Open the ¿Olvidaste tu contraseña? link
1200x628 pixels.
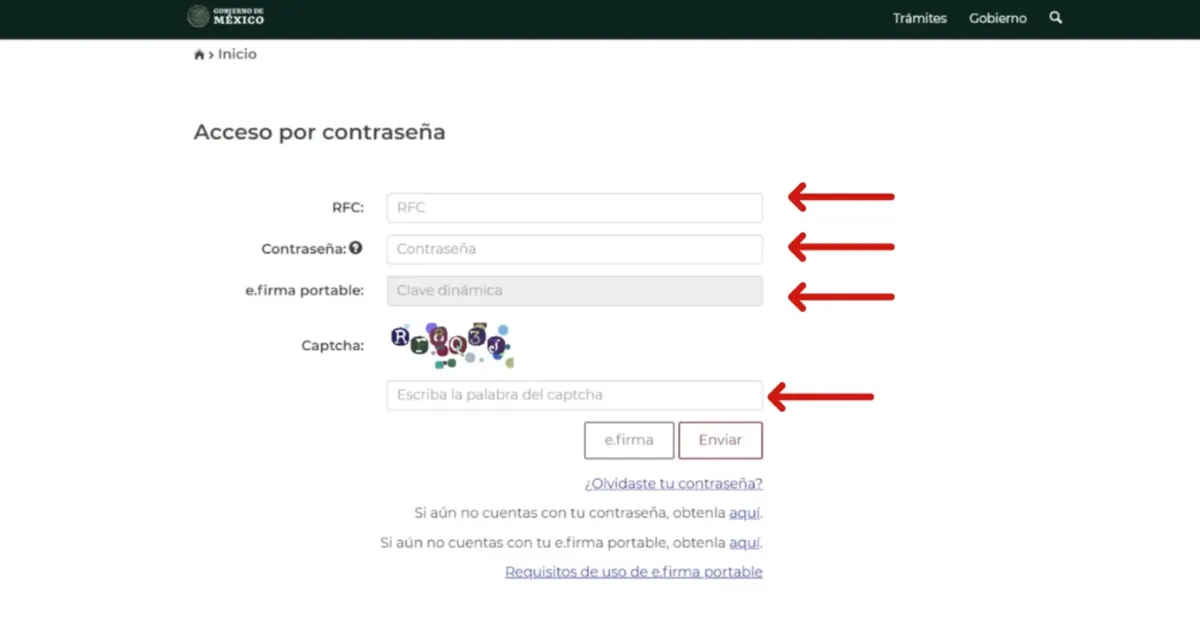click(x=673, y=484)
